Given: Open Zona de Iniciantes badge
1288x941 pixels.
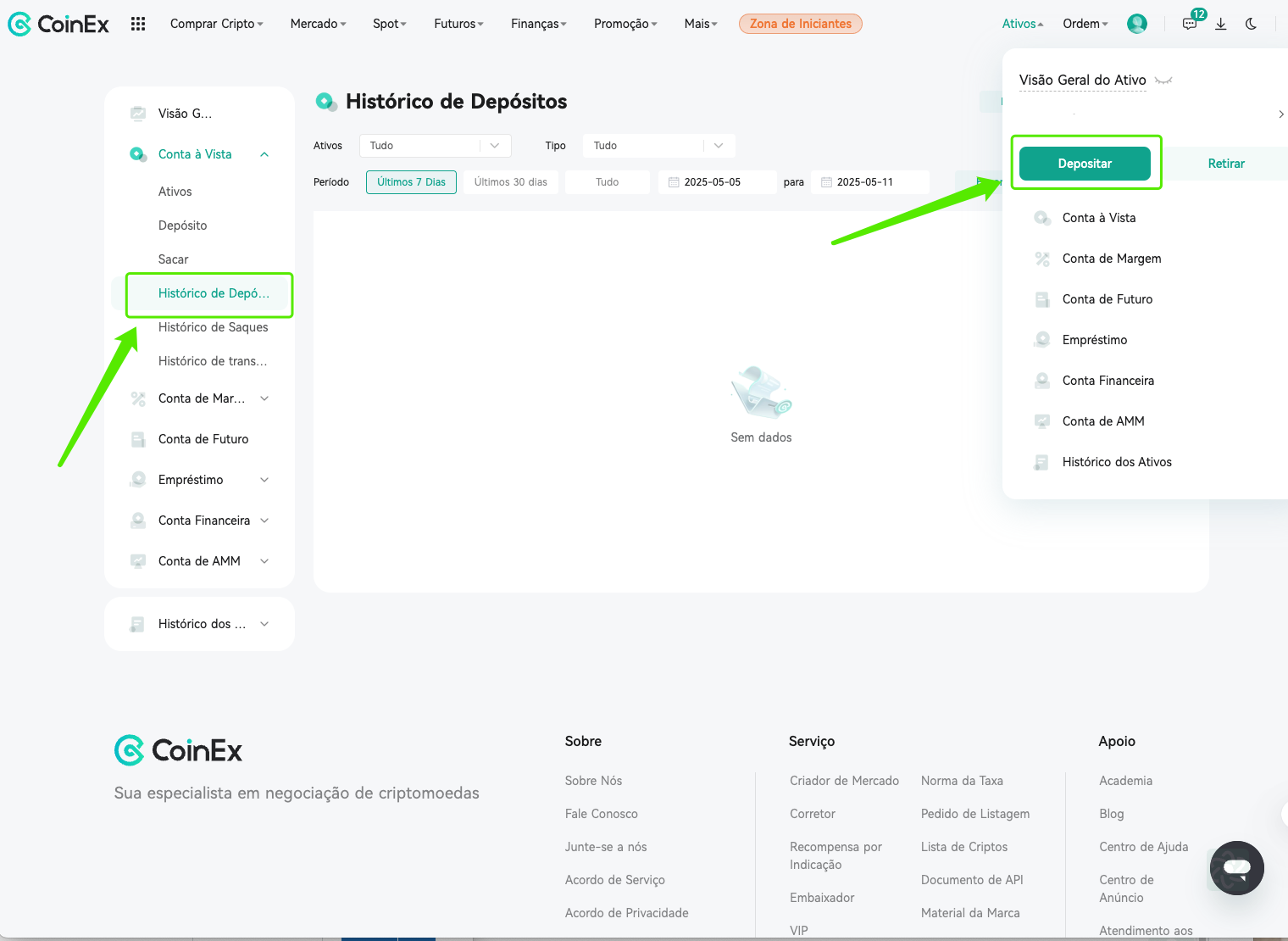Looking at the screenshot, I should (801, 24).
